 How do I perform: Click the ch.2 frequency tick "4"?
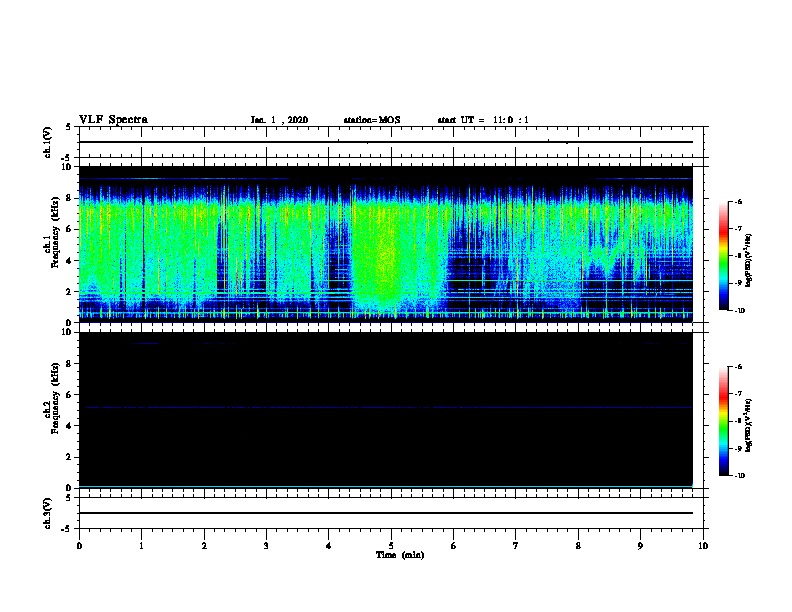(x=69, y=426)
